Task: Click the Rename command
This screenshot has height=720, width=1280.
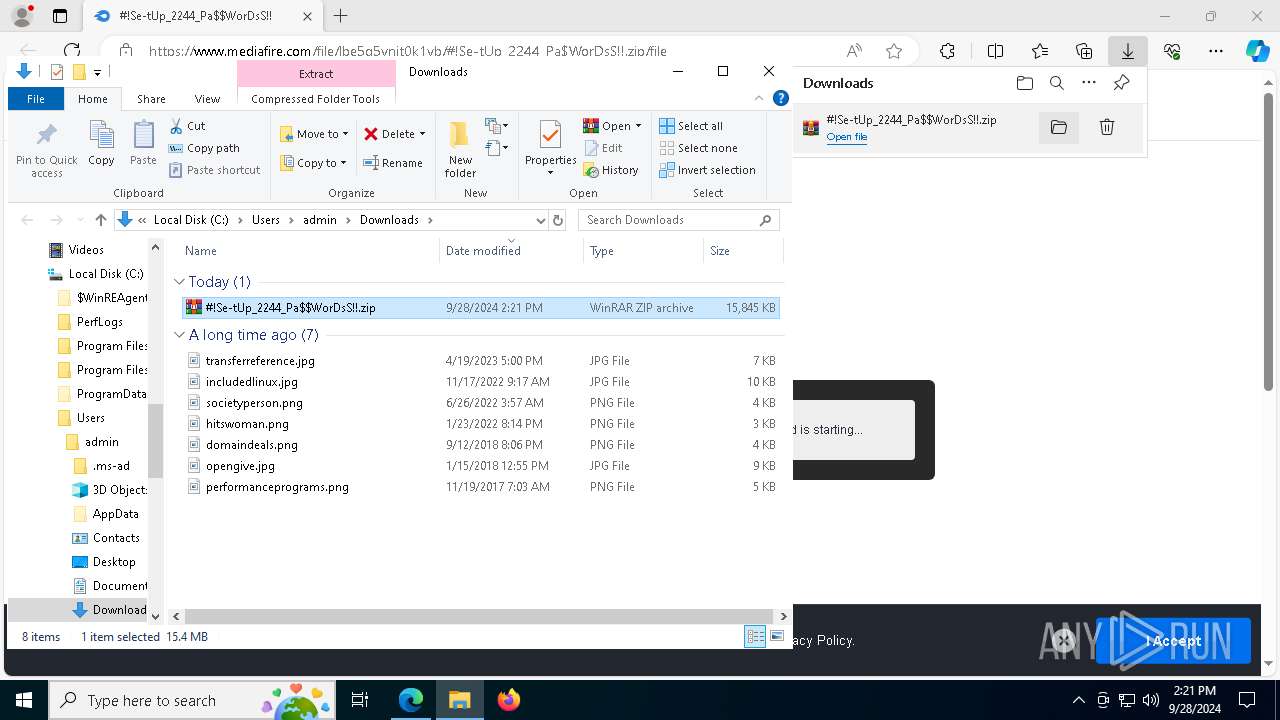Action: 393,163
